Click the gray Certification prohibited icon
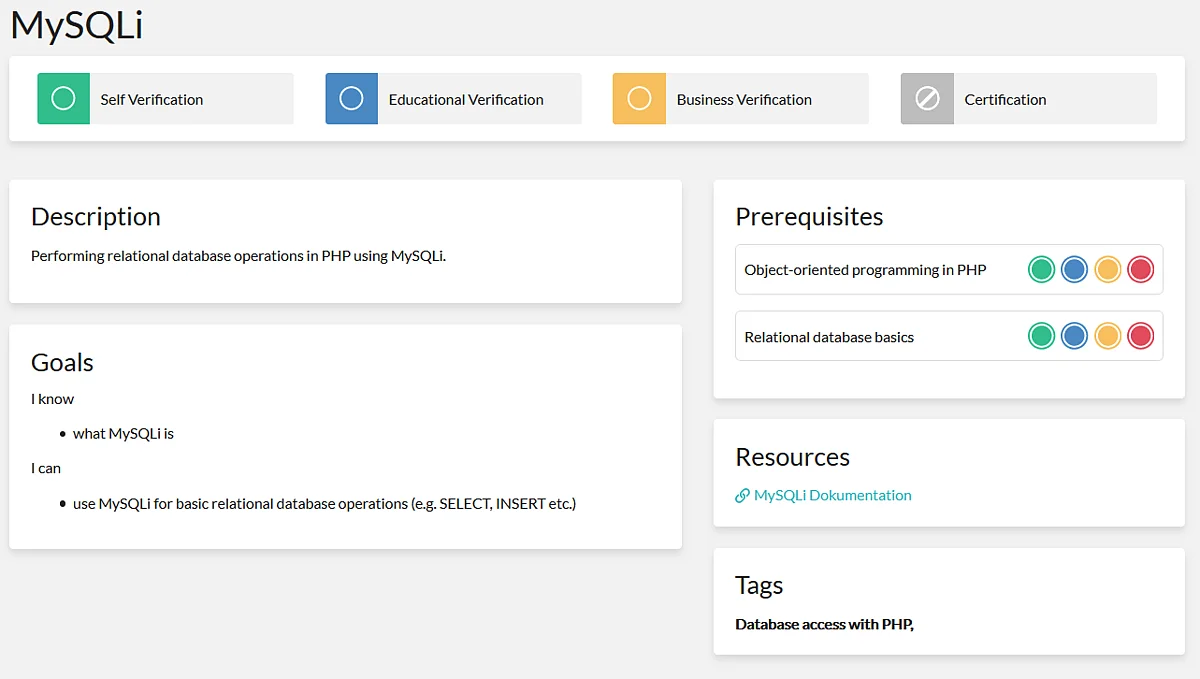Image resolution: width=1200 pixels, height=679 pixels. [927, 99]
